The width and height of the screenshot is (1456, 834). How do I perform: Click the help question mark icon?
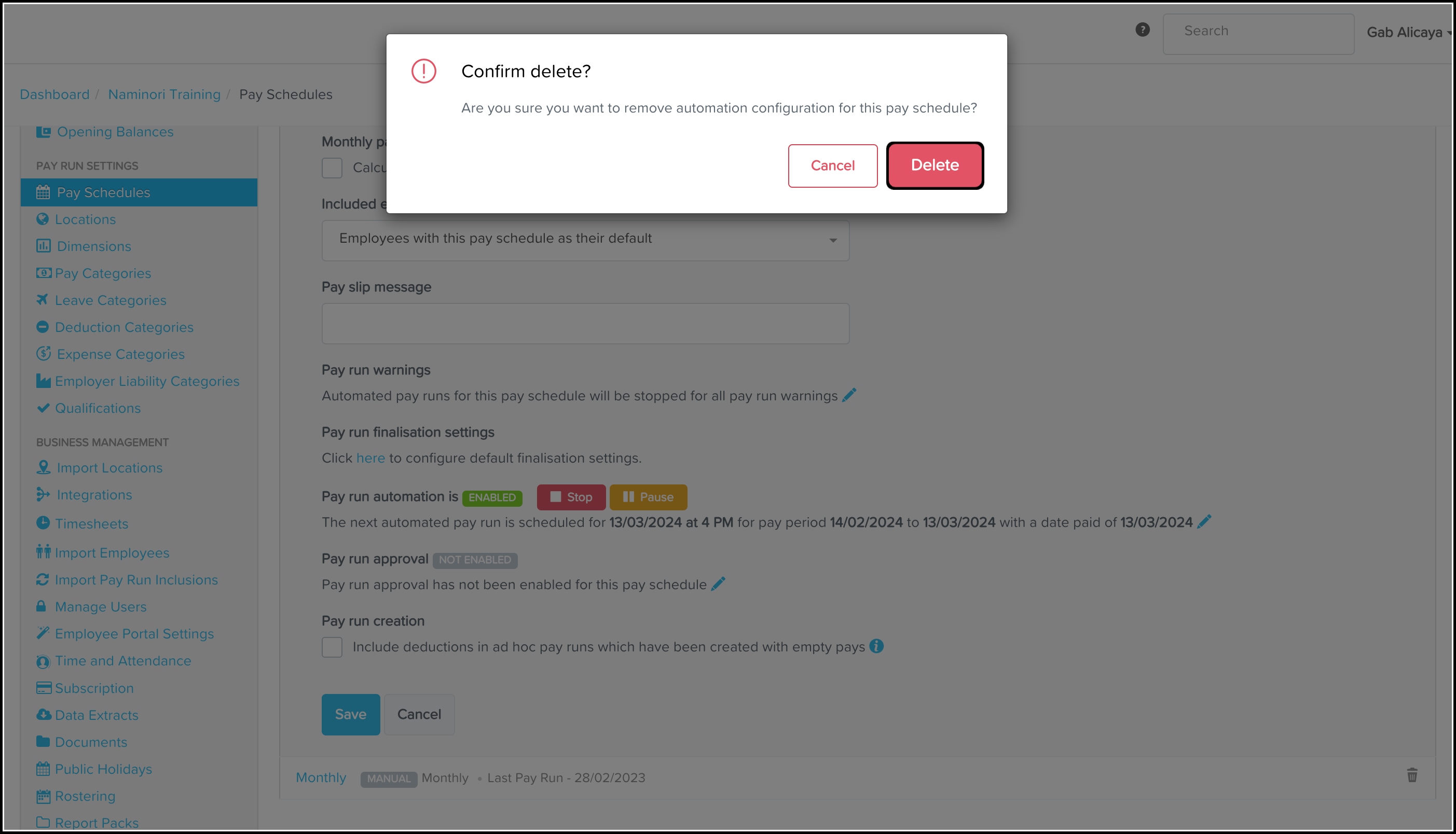pos(1142,30)
